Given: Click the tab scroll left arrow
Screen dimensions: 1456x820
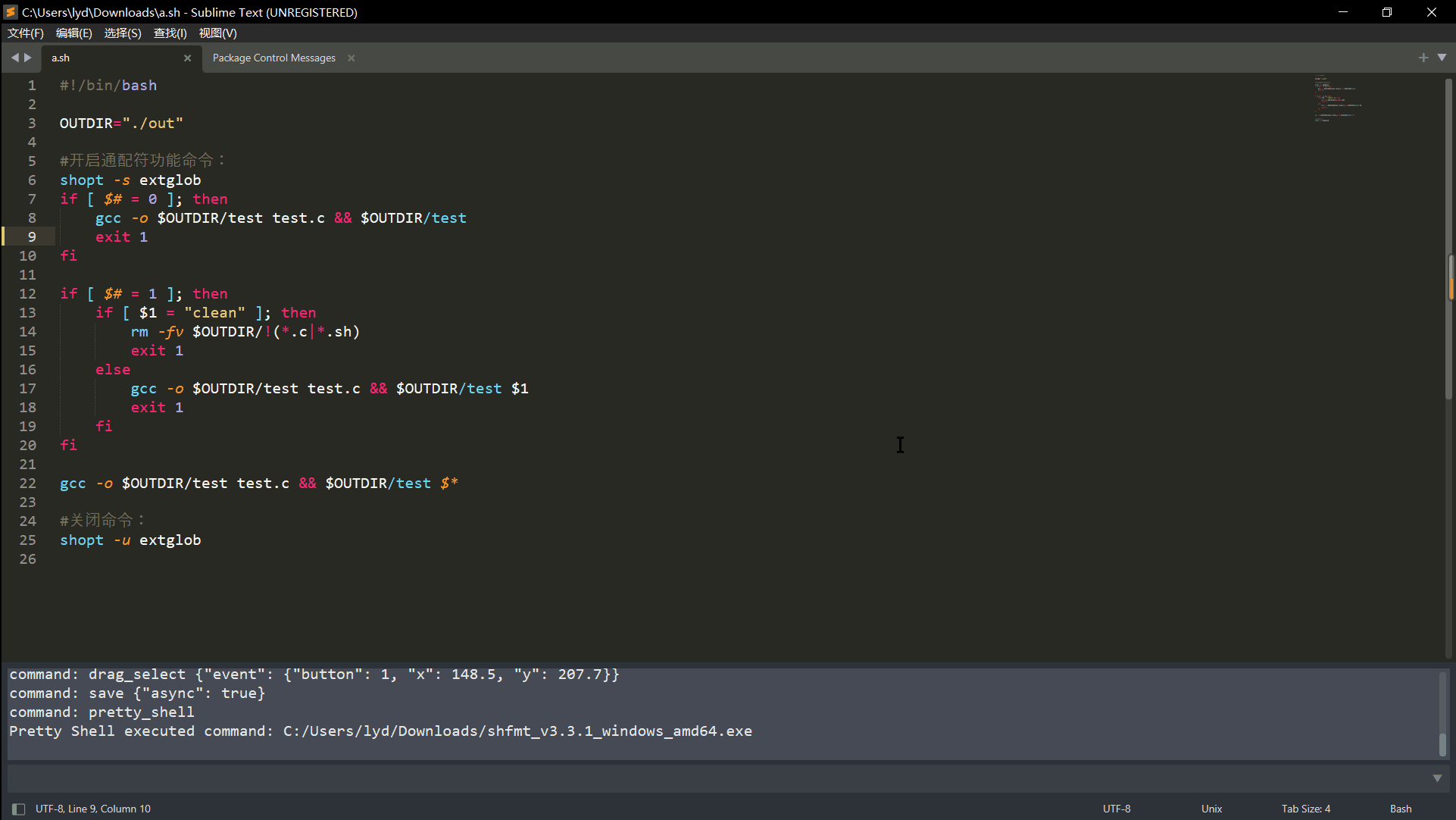Looking at the screenshot, I should pos(14,58).
